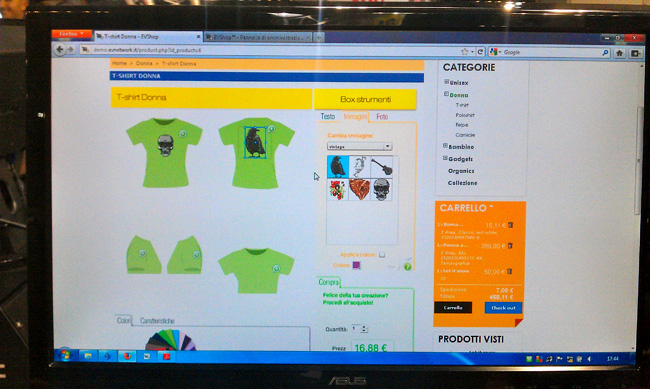The height and width of the screenshot is (389, 650).
Task: Collapse the Donna category tree
Action: (x=446, y=94)
